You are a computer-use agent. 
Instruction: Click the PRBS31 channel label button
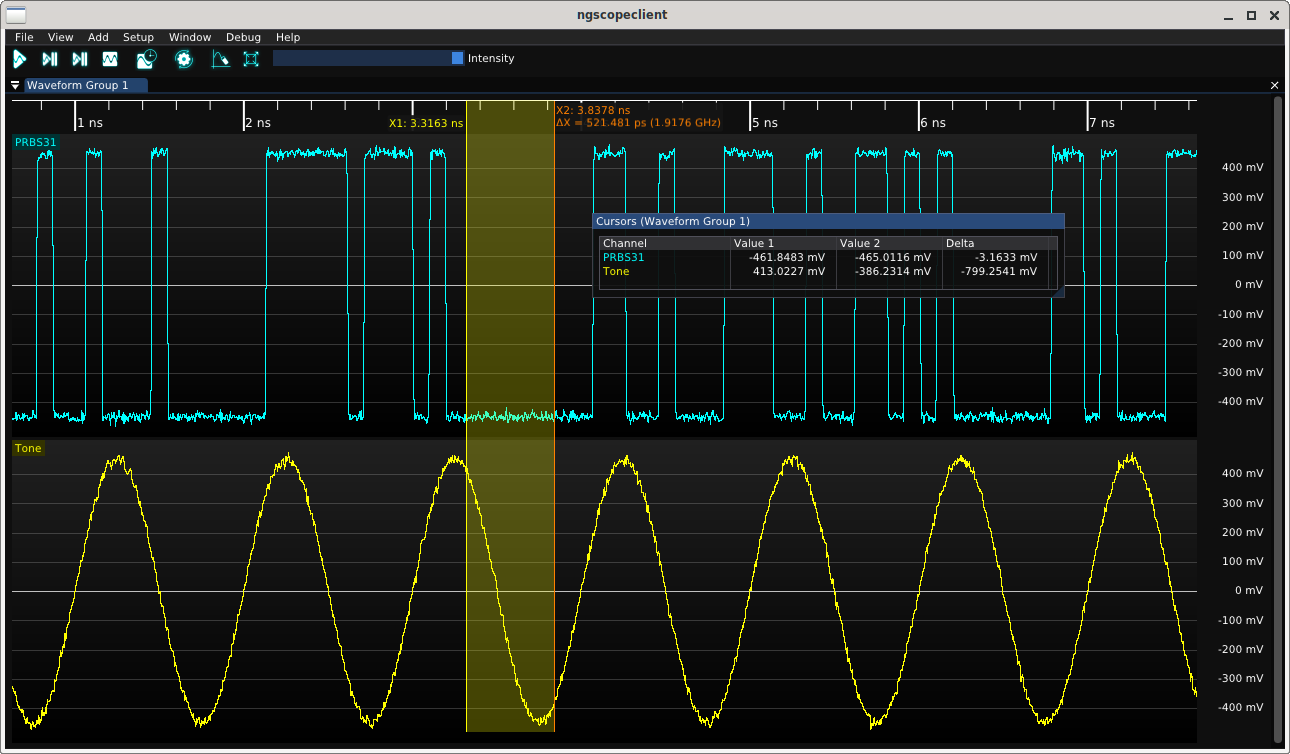(x=35, y=142)
